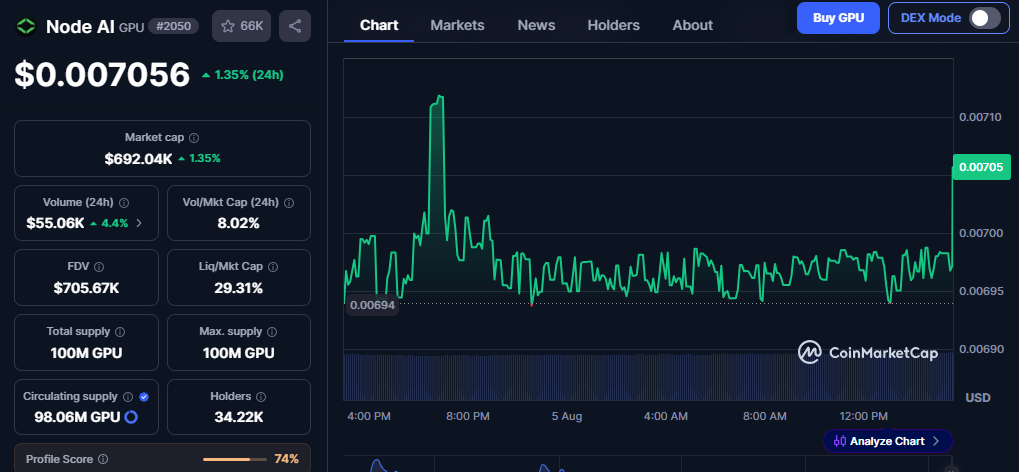Viewport: 1019px width, 472px height.
Task: Show Max. supply info icon
Action: pos(272,332)
